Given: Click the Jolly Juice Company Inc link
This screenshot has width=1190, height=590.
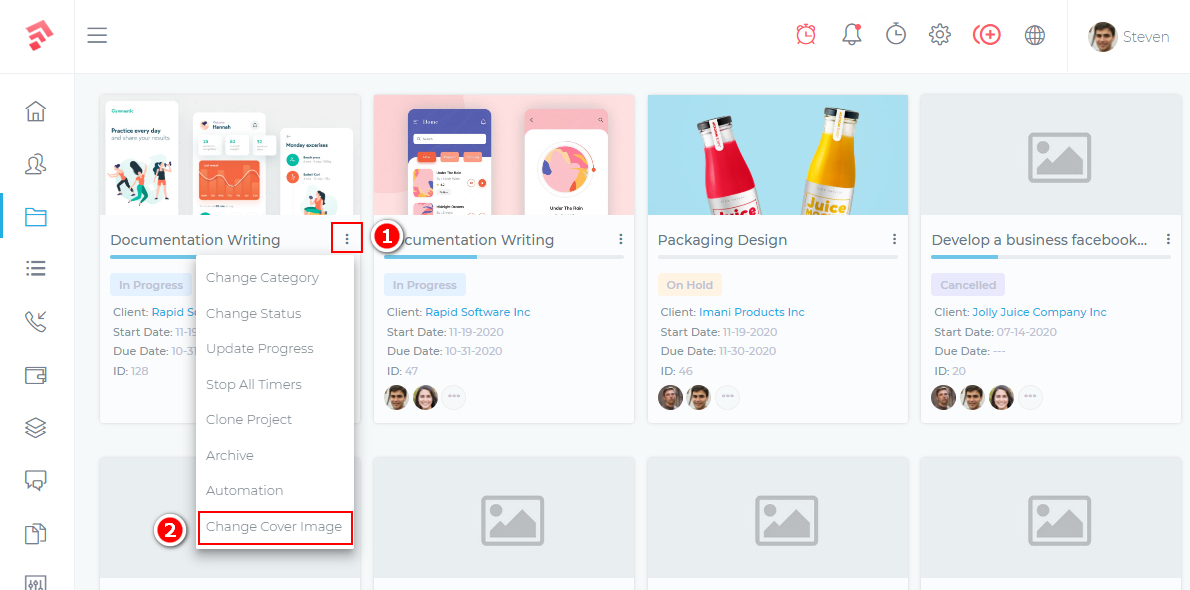Looking at the screenshot, I should pyautogui.click(x=1039, y=312).
